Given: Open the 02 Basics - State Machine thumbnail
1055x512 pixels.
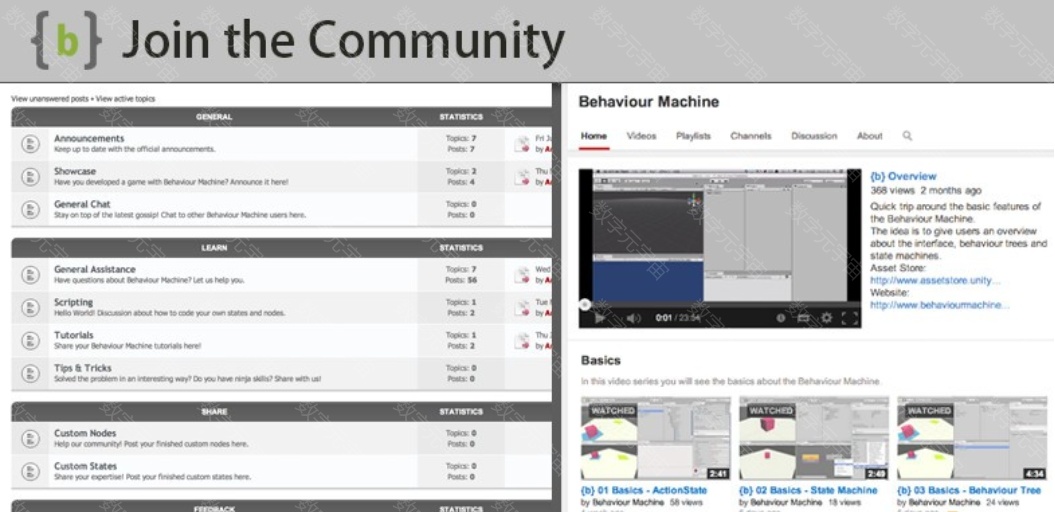Looking at the screenshot, I should coord(813,438).
